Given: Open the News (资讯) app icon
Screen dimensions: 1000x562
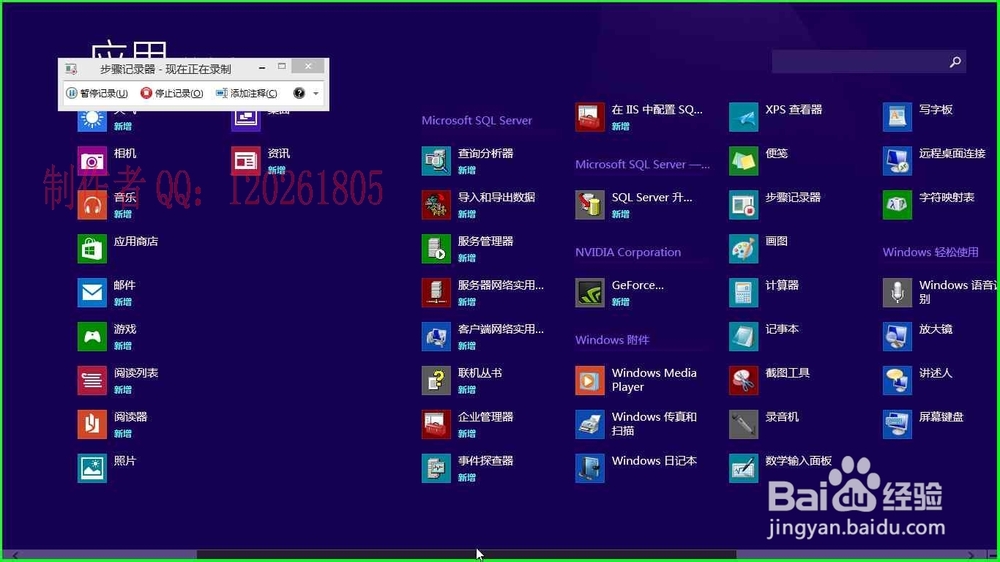Looking at the screenshot, I should (x=246, y=161).
